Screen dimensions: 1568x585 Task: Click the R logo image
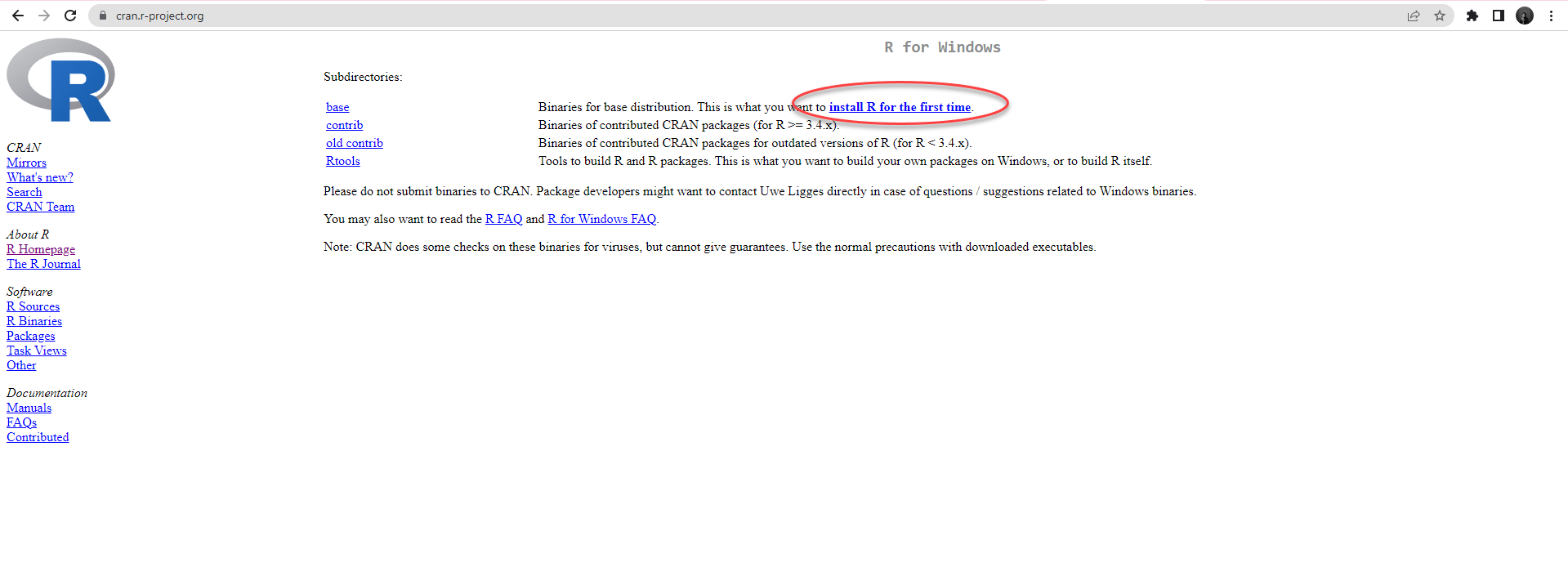pos(60,80)
